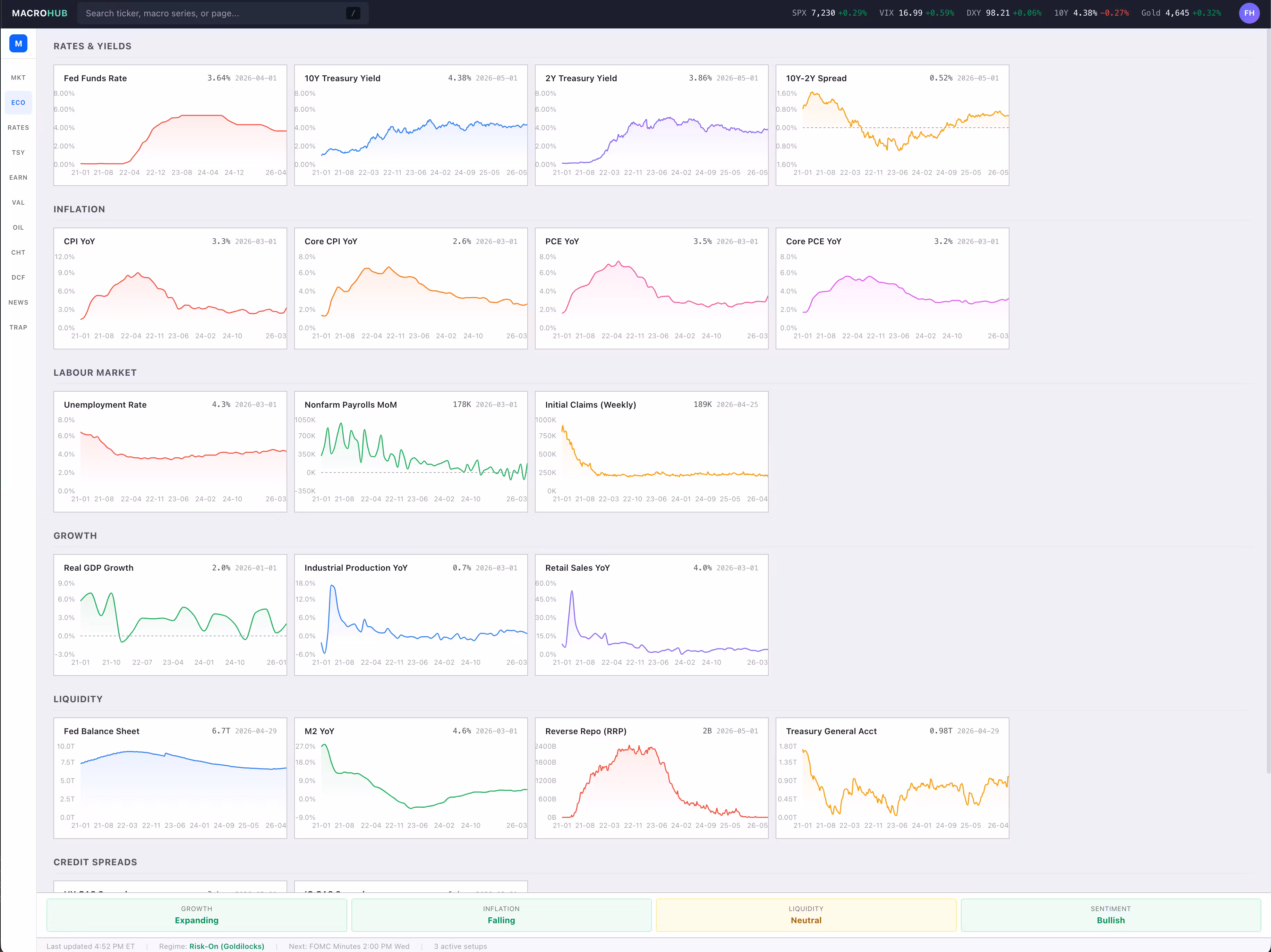Click the Liquidity Neutral regime tile
Screen dimensions: 1271x952
click(806, 915)
